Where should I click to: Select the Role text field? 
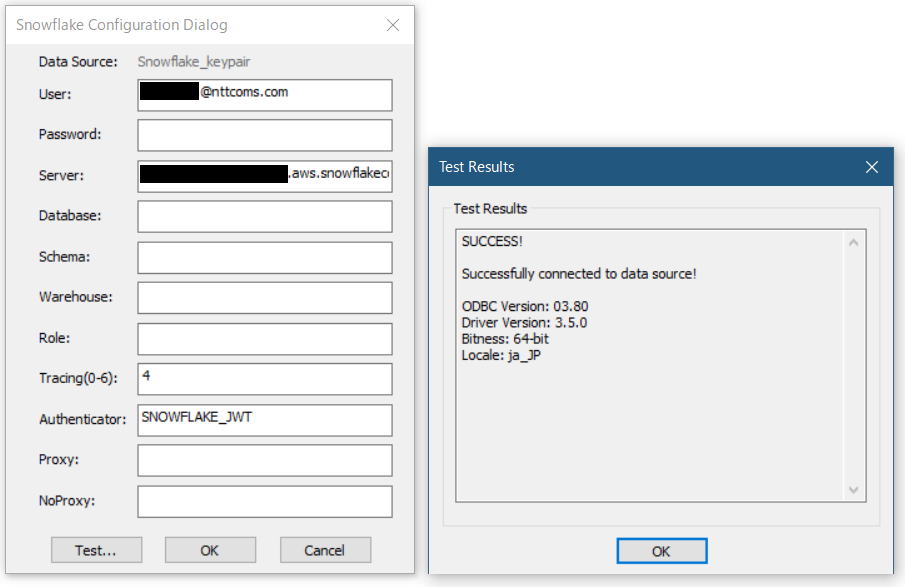(x=265, y=339)
